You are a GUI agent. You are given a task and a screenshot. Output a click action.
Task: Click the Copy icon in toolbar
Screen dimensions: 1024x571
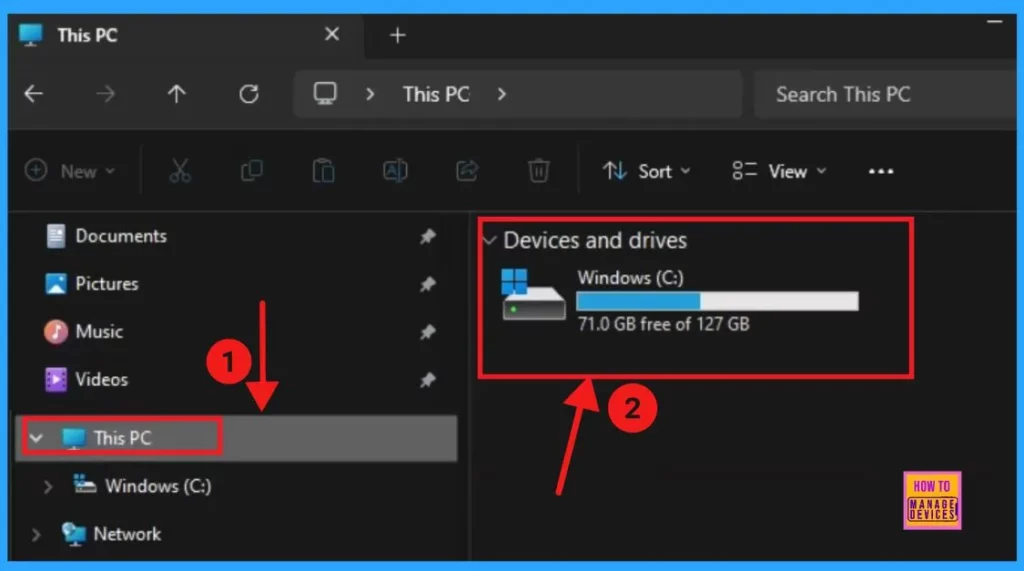(251, 171)
